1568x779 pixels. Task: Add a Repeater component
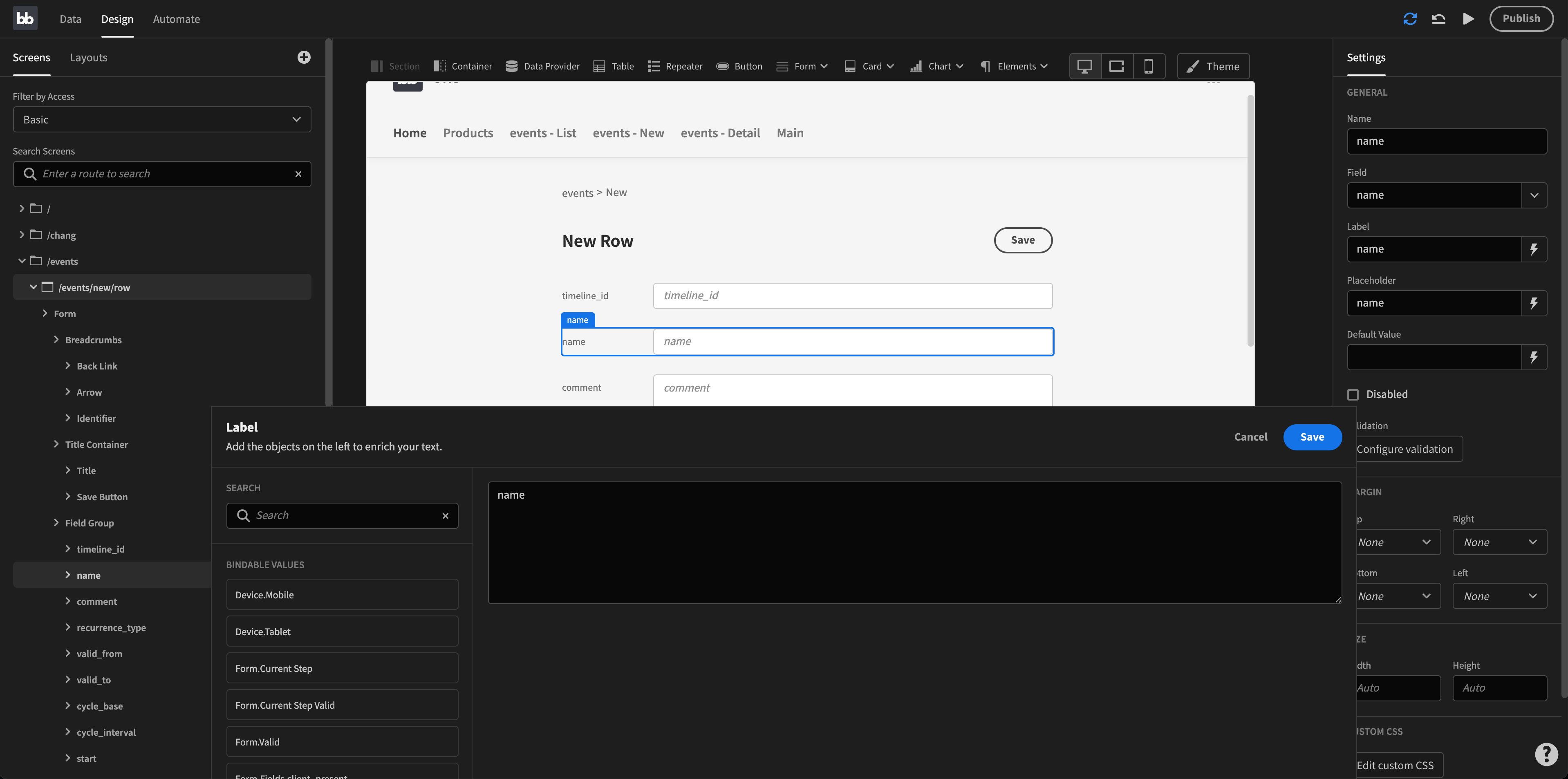pyautogui.click(x=674, y=66)
